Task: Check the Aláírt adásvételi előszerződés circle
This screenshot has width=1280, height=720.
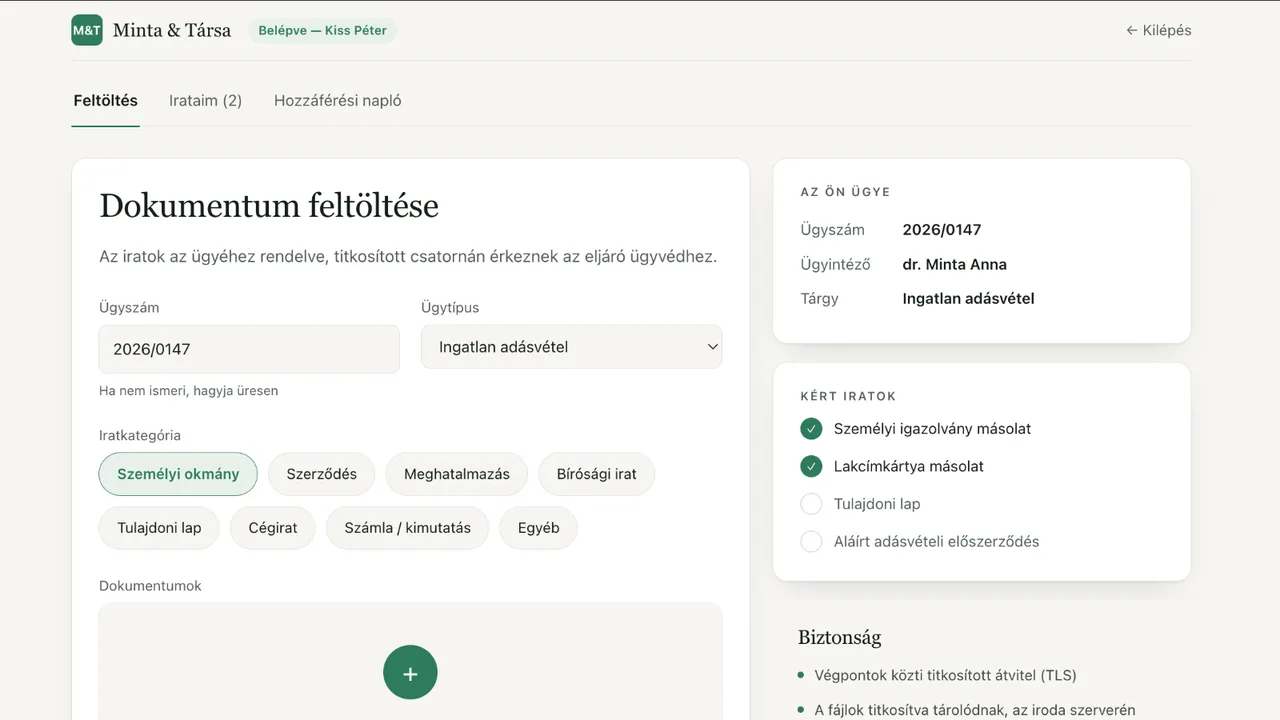Action: click(811, 541)
